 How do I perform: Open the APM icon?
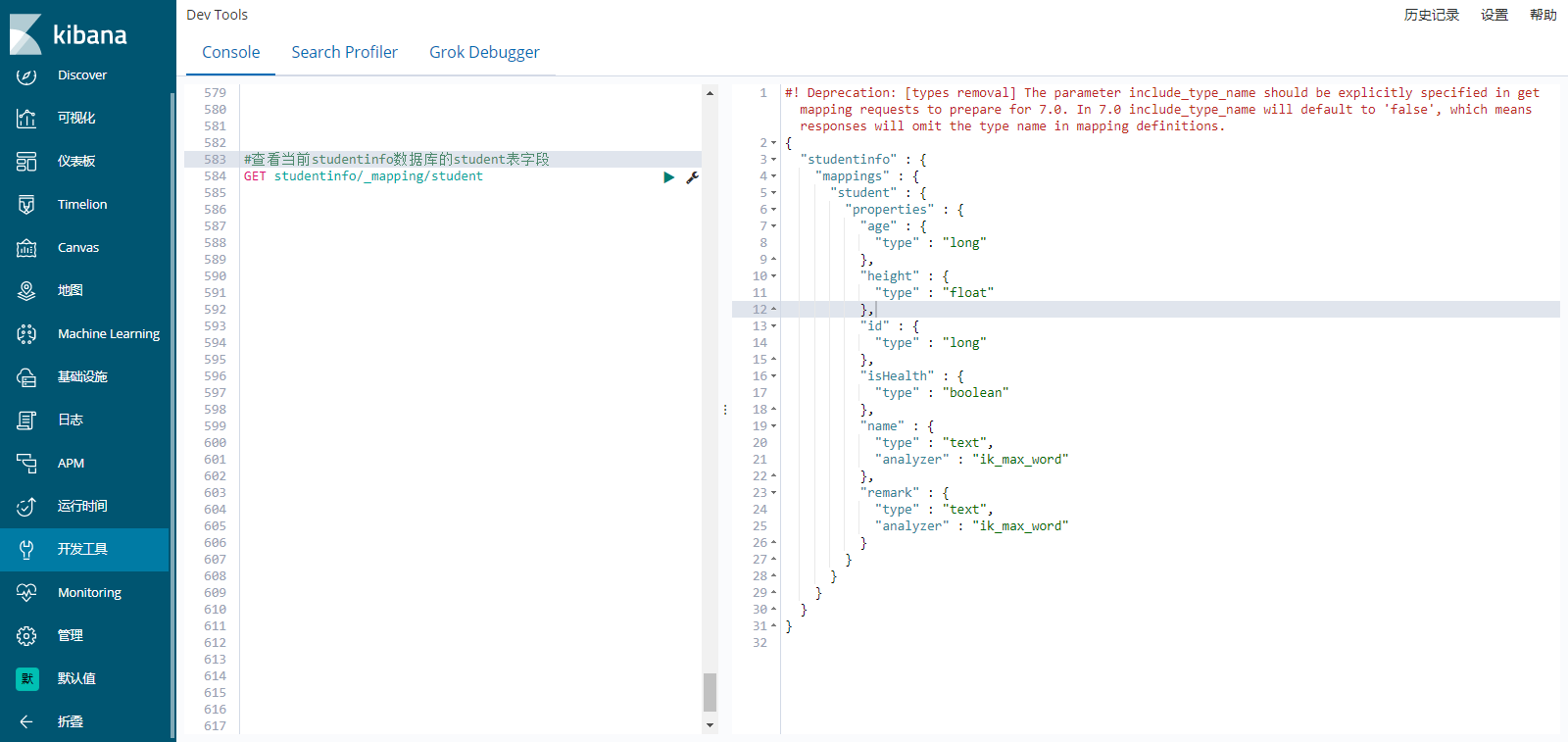26,463
